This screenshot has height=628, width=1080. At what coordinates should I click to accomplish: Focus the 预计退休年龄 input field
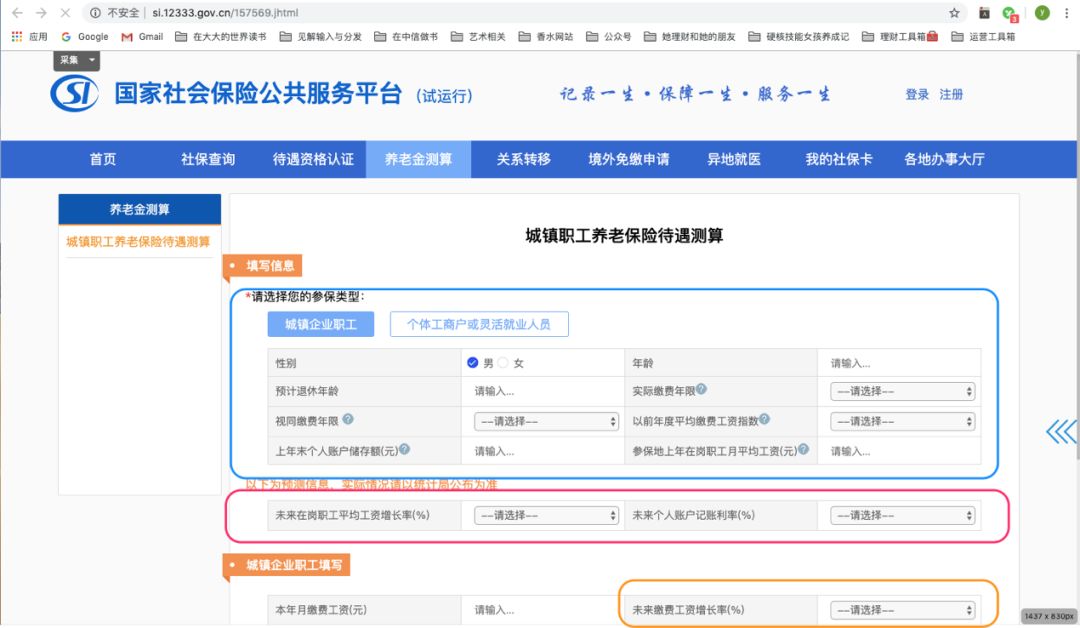coord(542,391)
